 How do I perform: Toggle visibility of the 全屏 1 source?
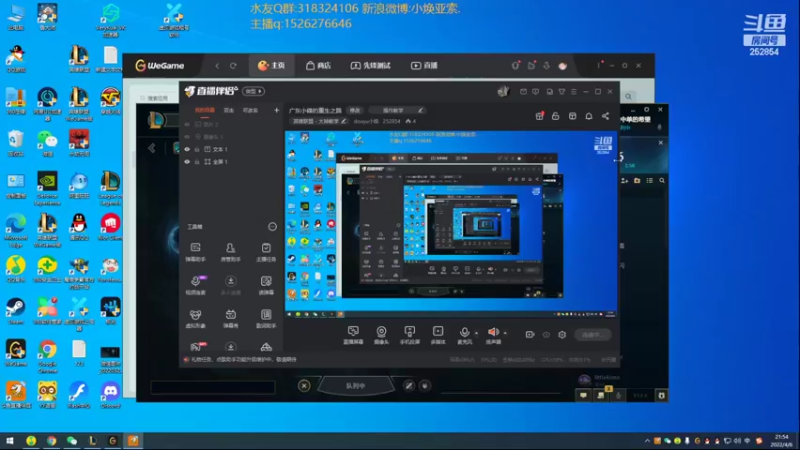pyautogui.click(x=187, y=162)
